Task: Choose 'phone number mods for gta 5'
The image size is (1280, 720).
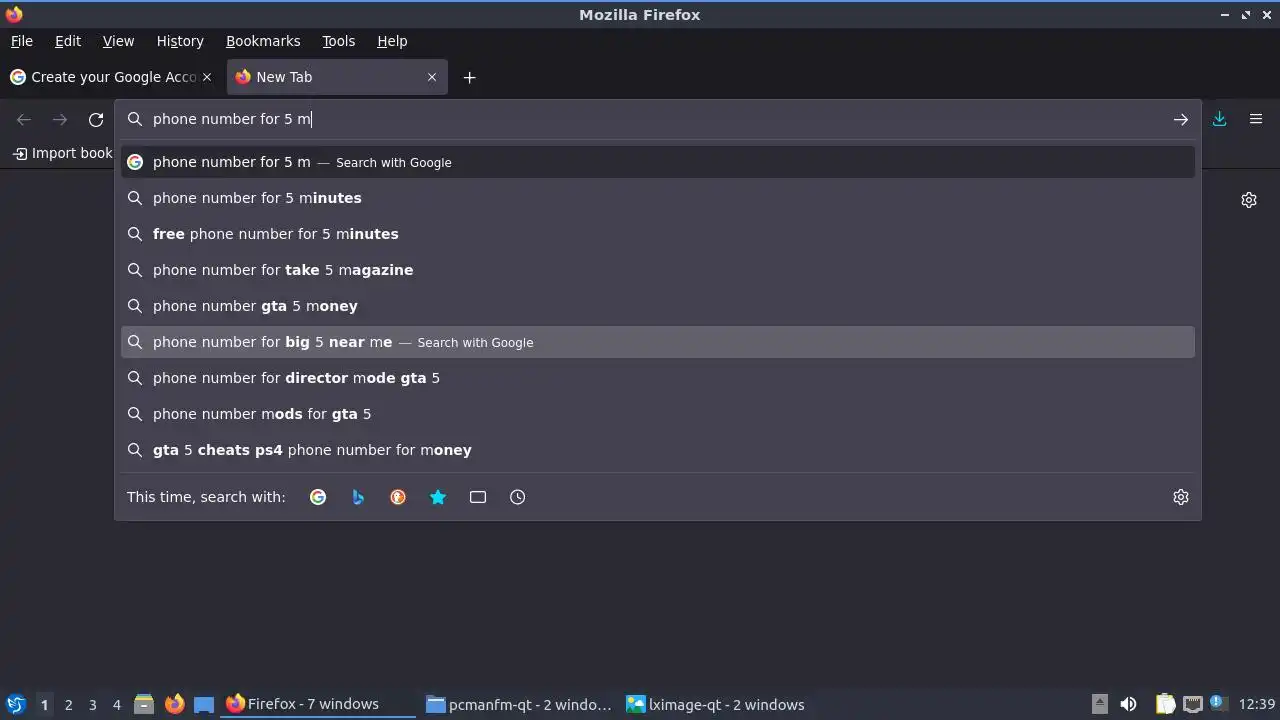Action: 658,414
